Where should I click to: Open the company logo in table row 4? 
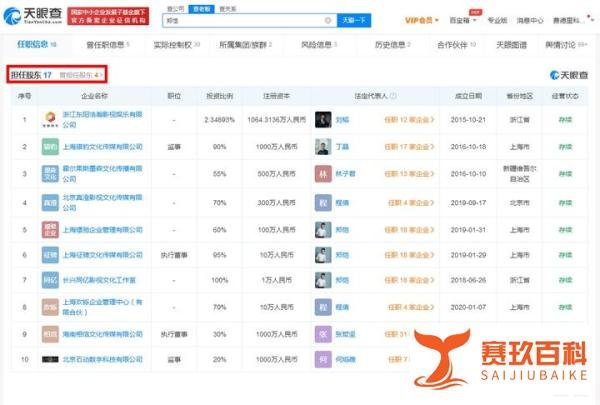pyautogui.click(x=50, y=202)
